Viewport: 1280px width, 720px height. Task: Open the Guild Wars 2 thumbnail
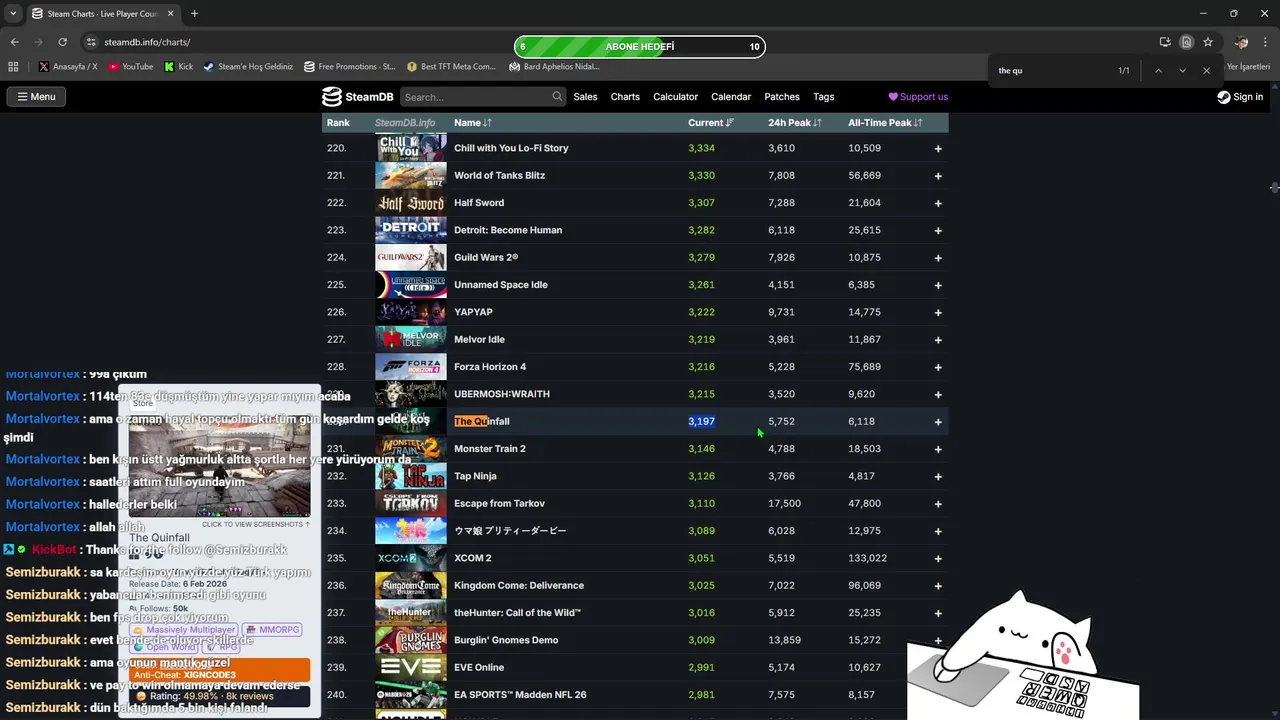(411, 257)
